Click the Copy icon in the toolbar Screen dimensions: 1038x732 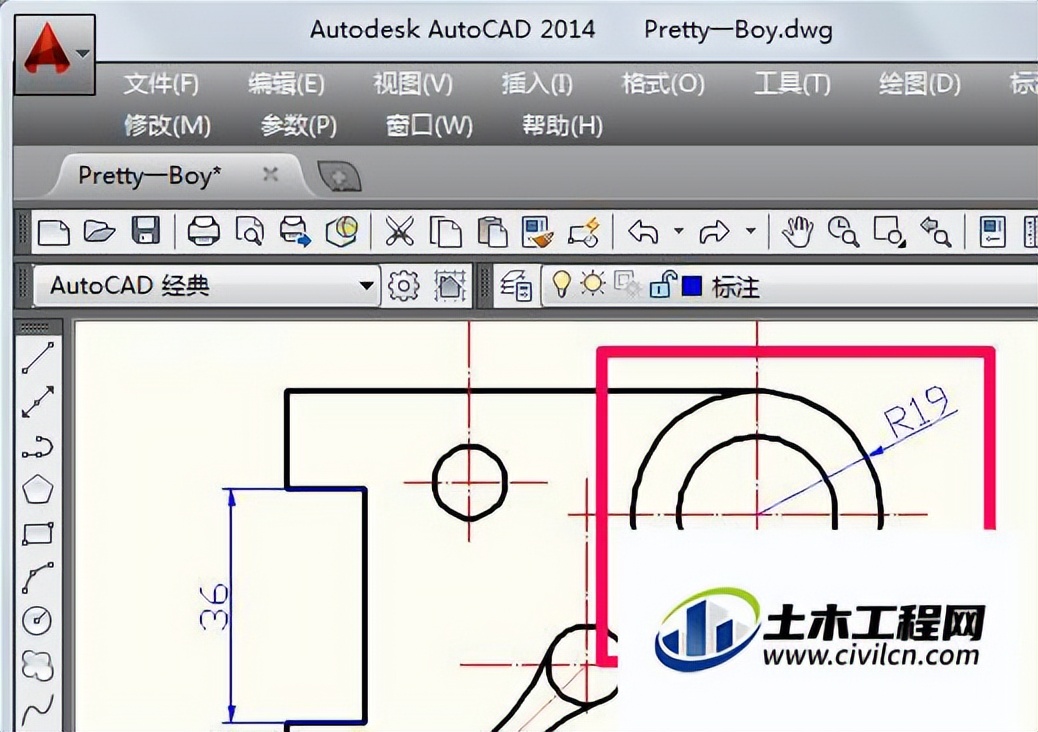446,232
